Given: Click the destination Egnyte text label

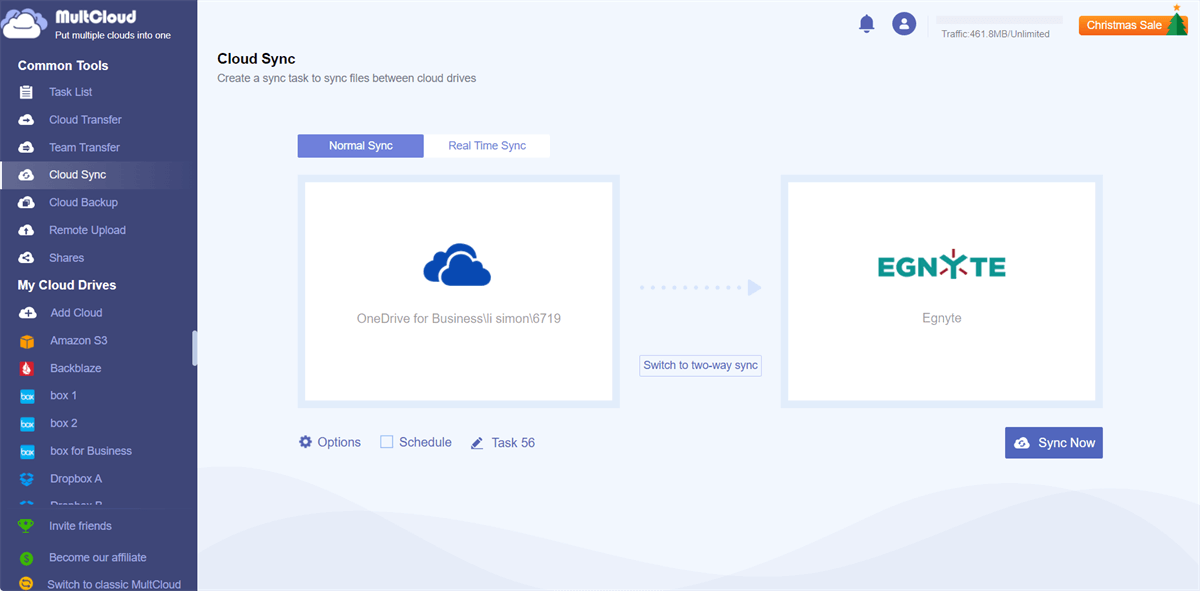Looking at the screenshot, I should tap(941, 319).
